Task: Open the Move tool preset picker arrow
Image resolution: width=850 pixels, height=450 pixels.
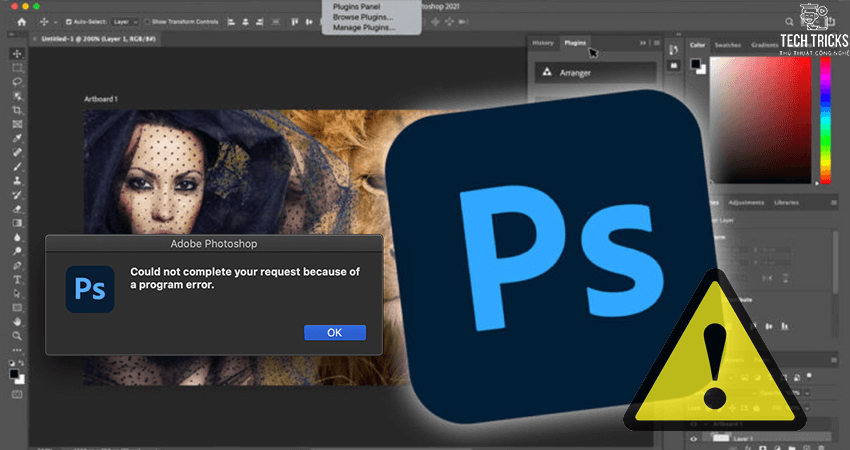Action: tap(56, 22)
